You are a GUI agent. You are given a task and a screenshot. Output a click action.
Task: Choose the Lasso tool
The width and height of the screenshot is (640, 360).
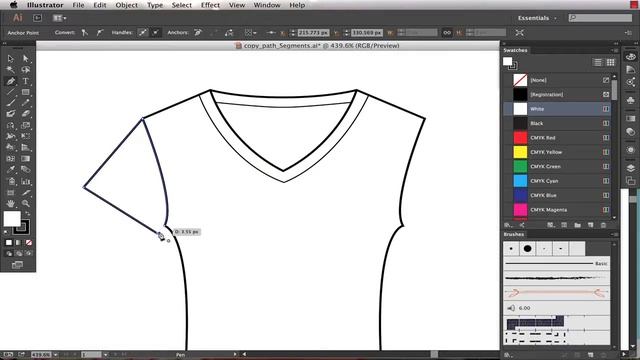click(x=26, y=70)
